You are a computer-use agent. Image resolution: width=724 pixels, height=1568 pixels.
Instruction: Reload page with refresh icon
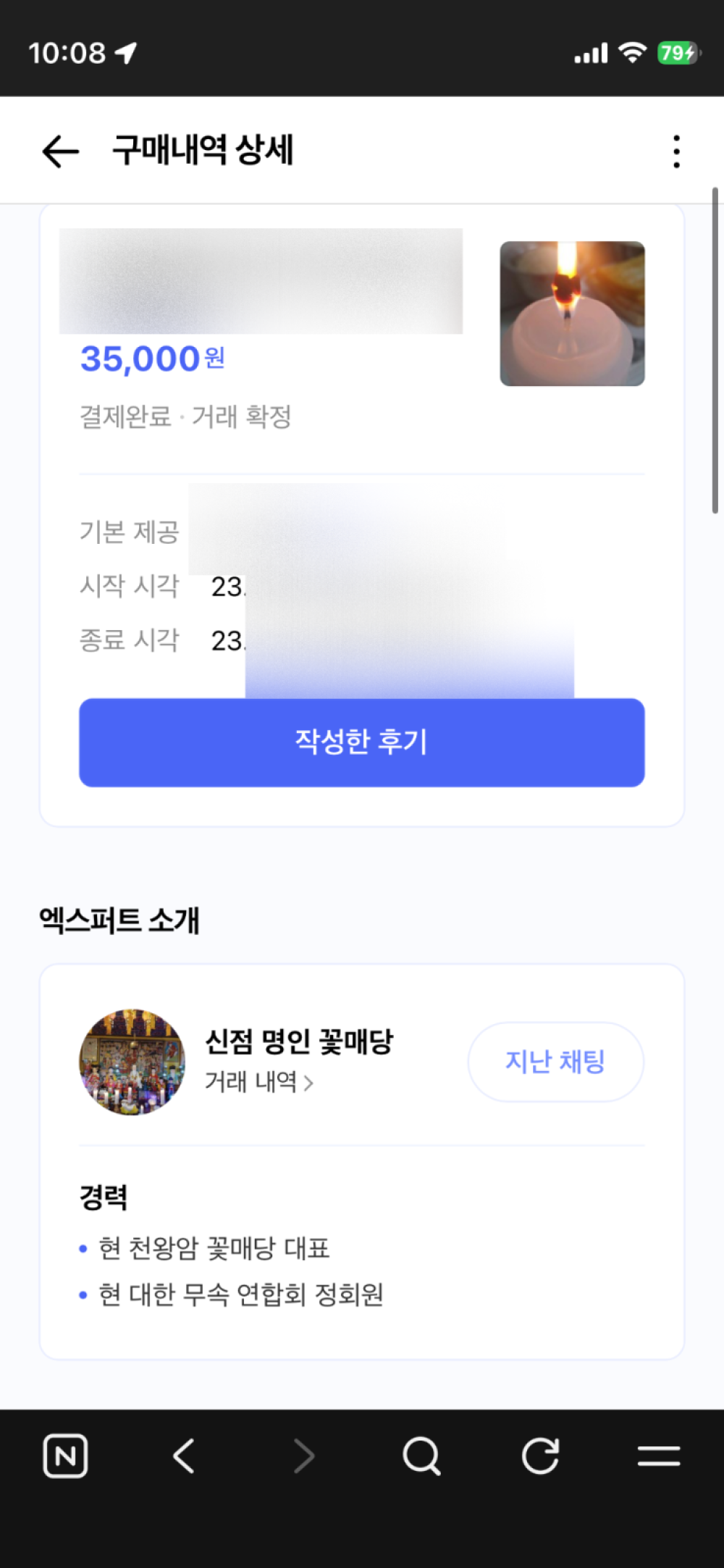pyautogui.click(x=540, y=1456)
